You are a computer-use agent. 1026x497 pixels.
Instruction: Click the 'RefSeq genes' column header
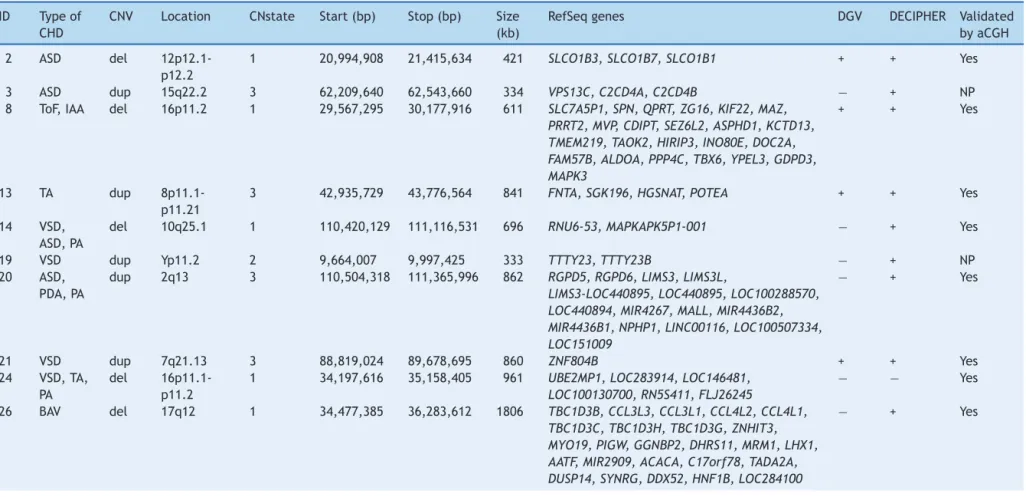(x=586, y=17)
